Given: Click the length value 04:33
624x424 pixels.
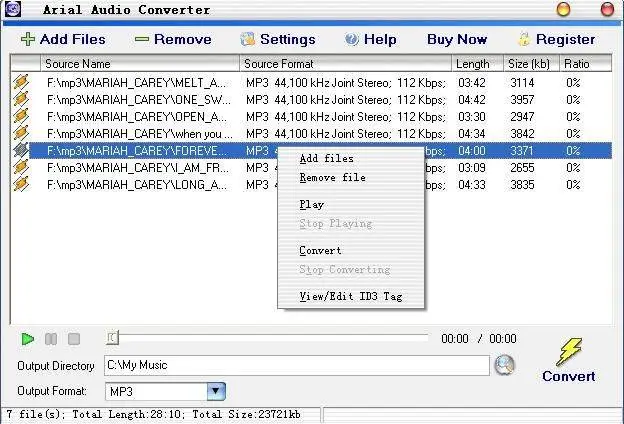Looking at the screenshot, I should [472, 185].
